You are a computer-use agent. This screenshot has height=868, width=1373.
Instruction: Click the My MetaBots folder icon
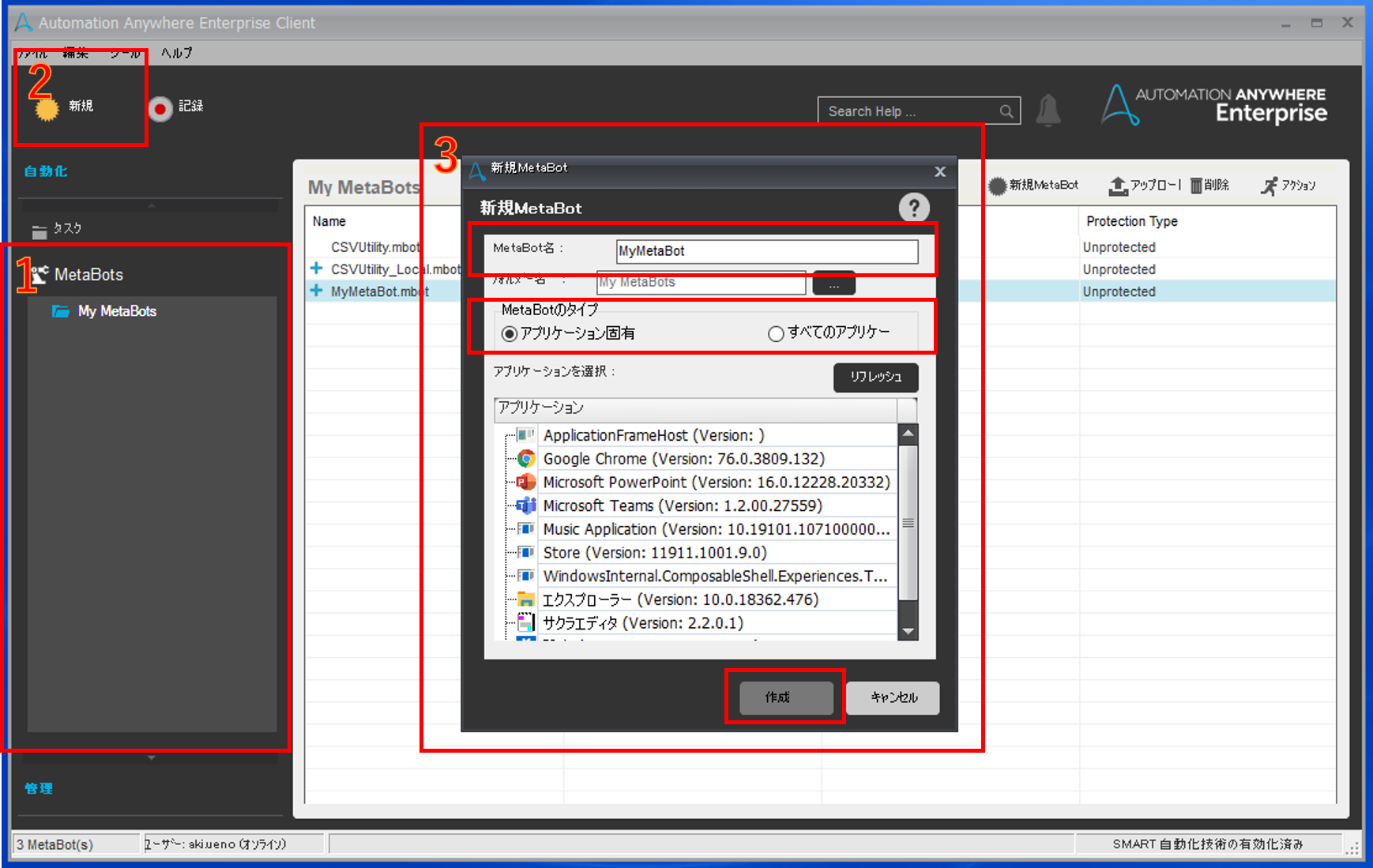click(x=60, y=311)
